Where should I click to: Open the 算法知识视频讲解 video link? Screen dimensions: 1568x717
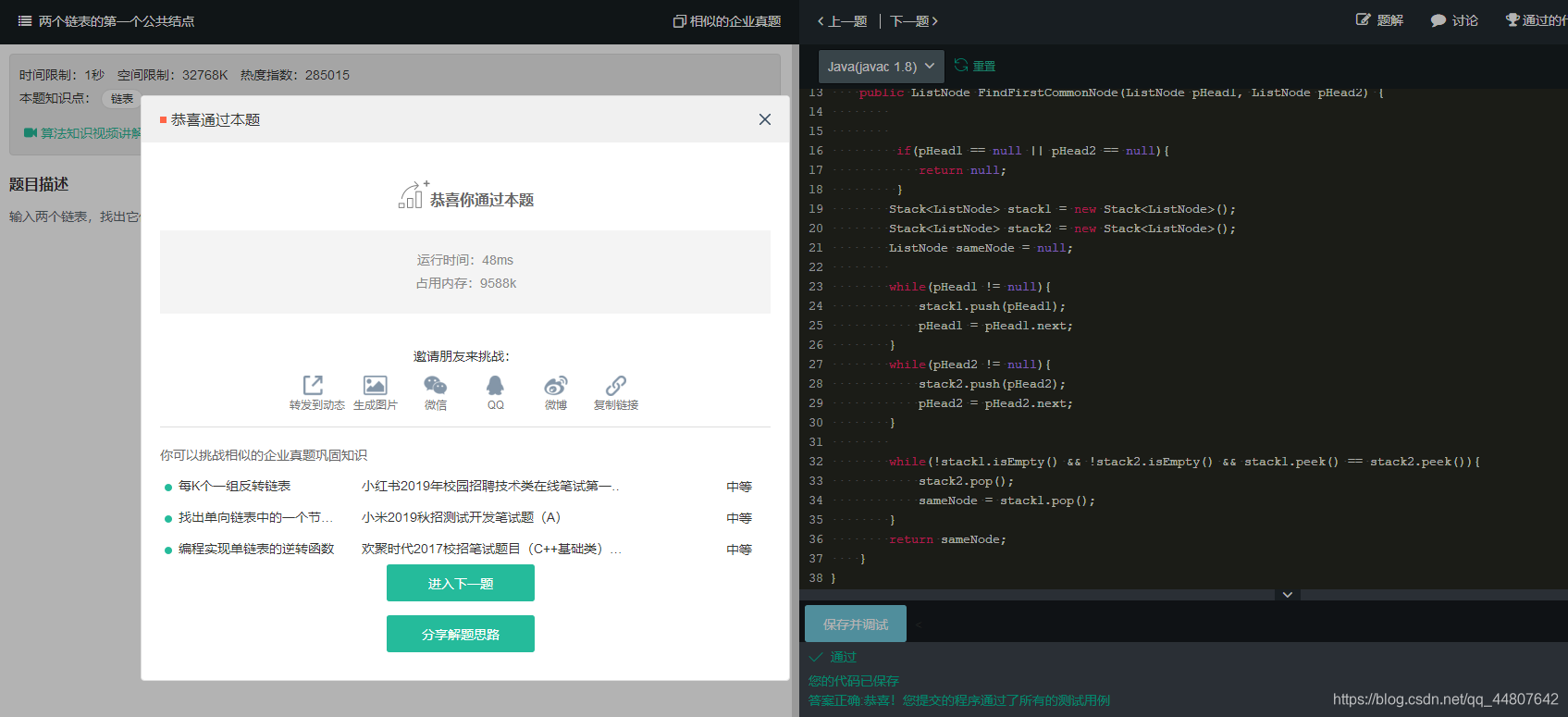83,133
